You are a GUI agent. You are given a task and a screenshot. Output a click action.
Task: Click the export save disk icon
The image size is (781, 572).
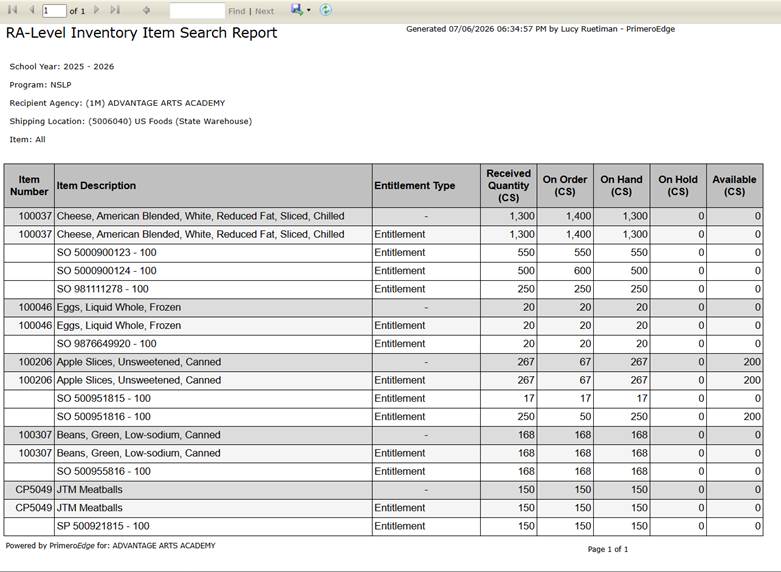297,9
